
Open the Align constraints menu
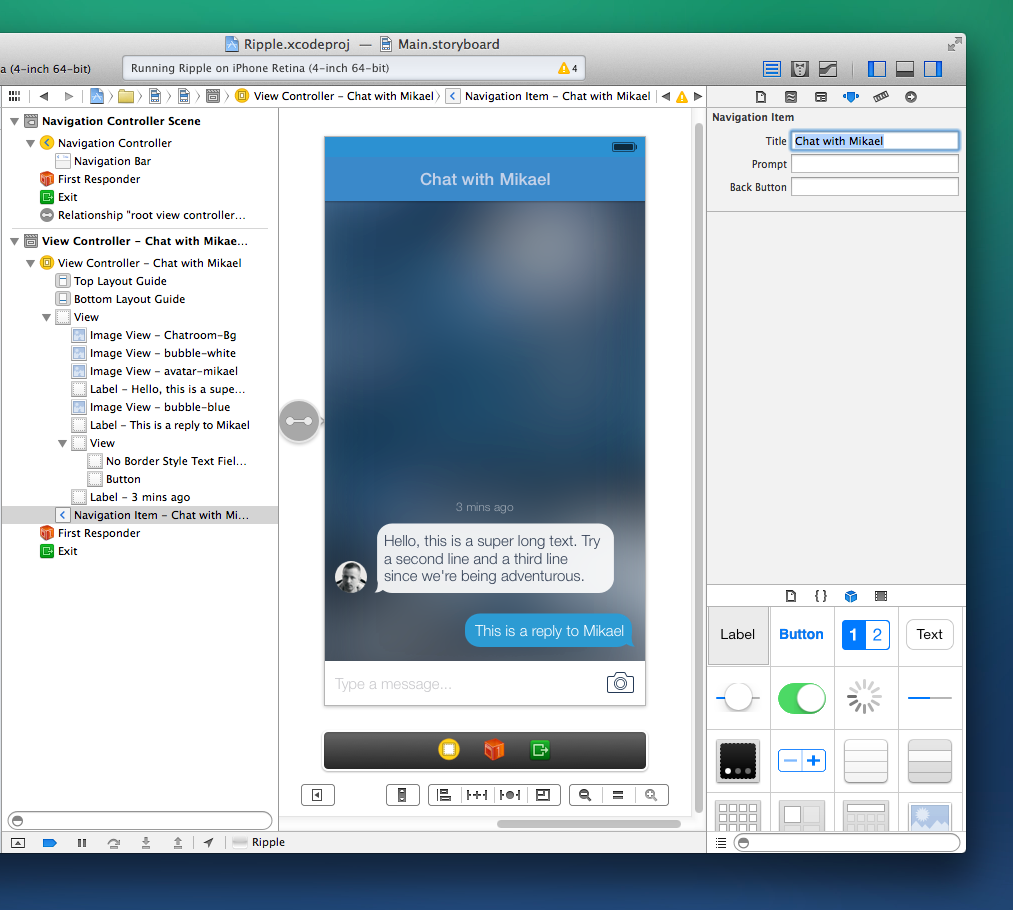click(444, 795)
